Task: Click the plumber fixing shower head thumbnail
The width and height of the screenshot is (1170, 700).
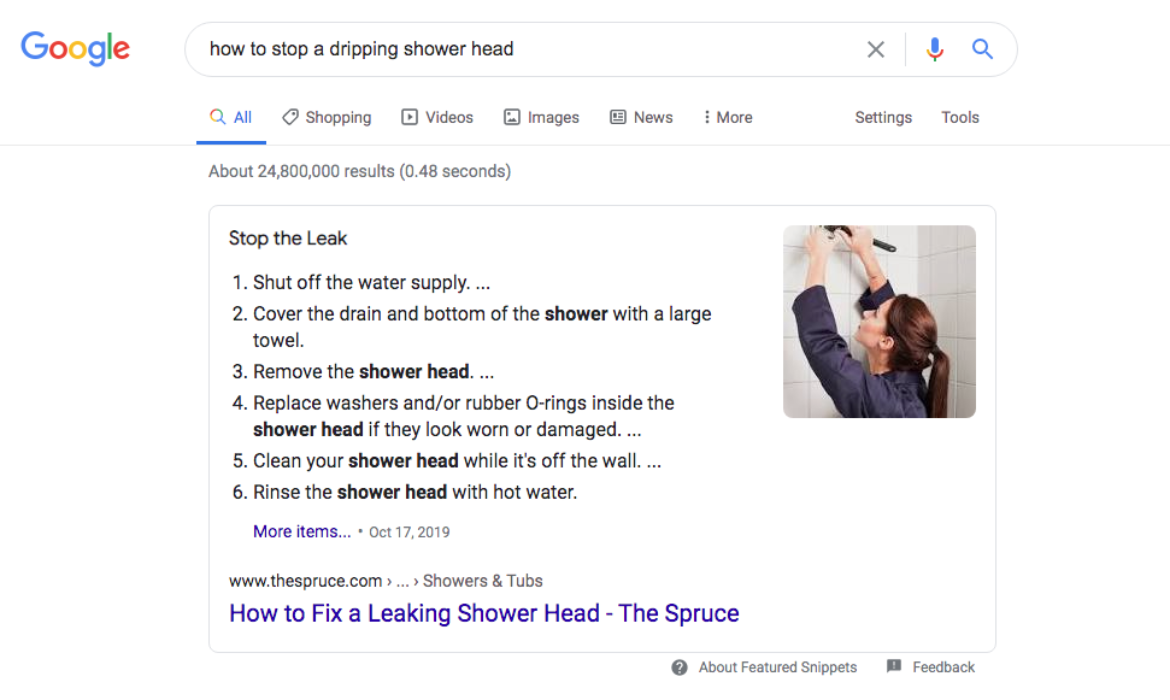Action: click(x=879, y=322)
